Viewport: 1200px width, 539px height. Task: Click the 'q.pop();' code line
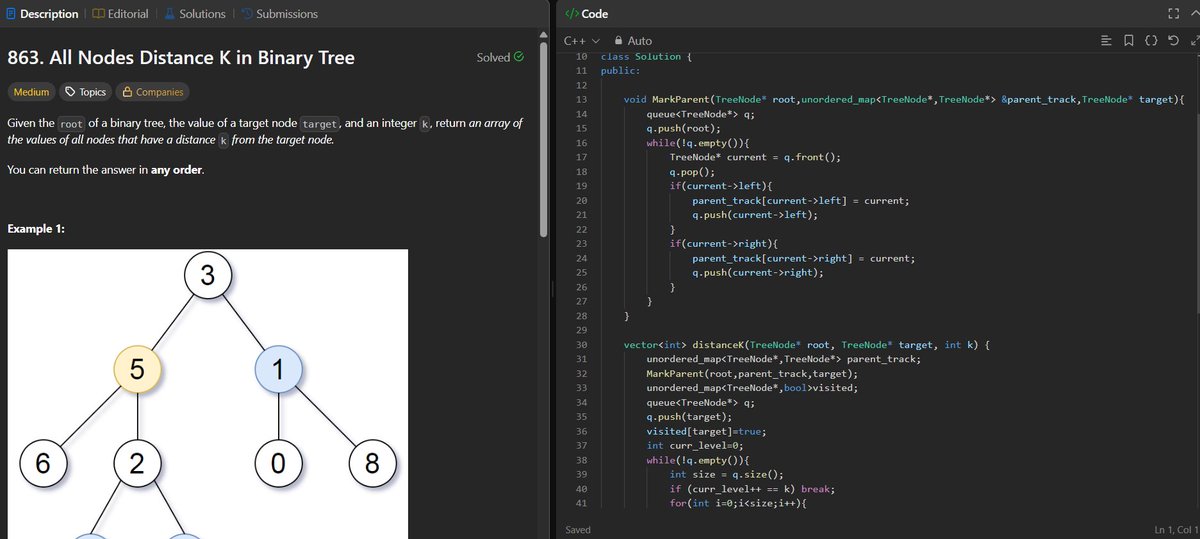click(691, 172)
